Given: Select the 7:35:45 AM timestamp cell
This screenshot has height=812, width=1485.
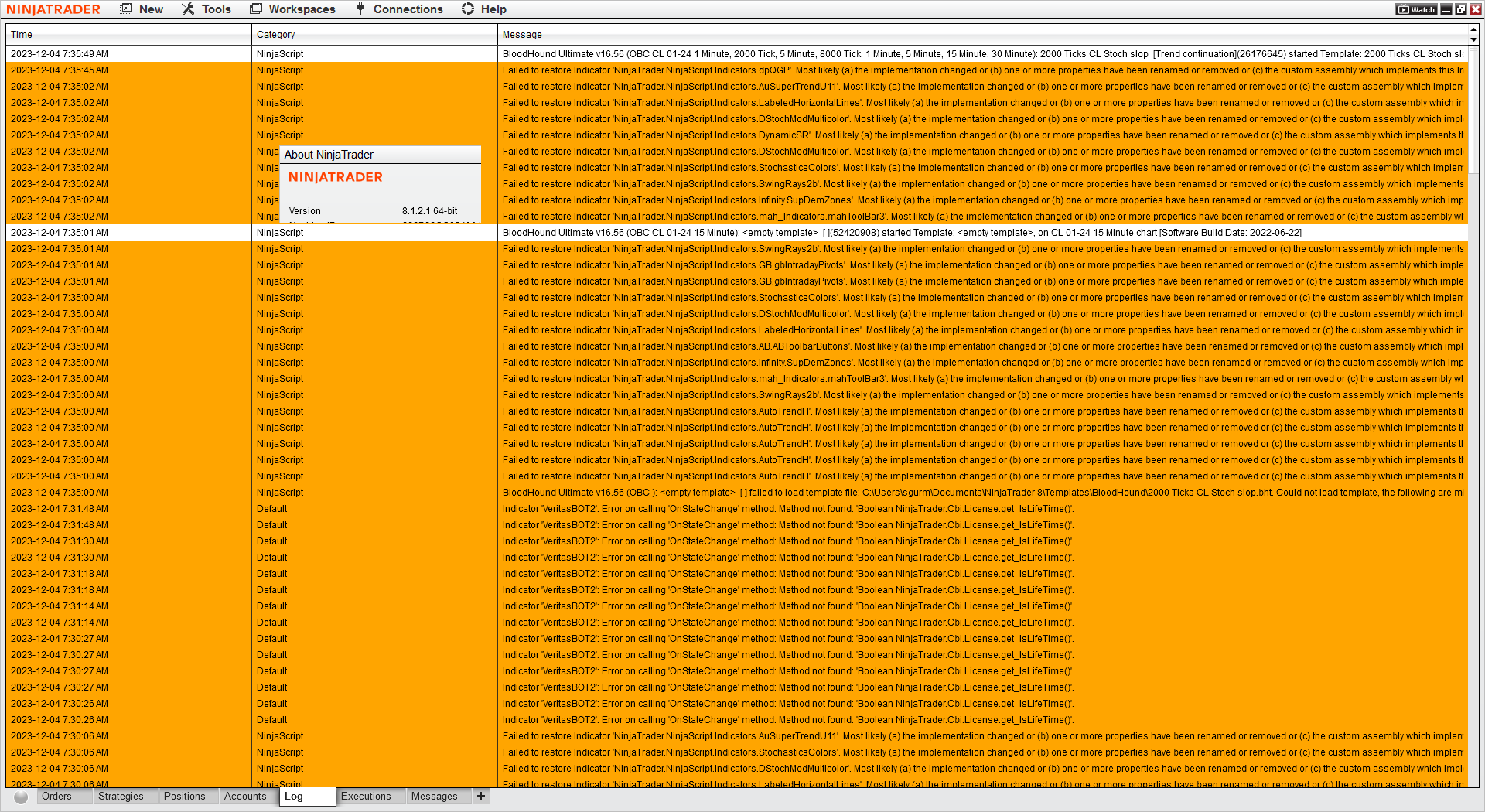Looking at the screenshot, I should click(128, 70).
